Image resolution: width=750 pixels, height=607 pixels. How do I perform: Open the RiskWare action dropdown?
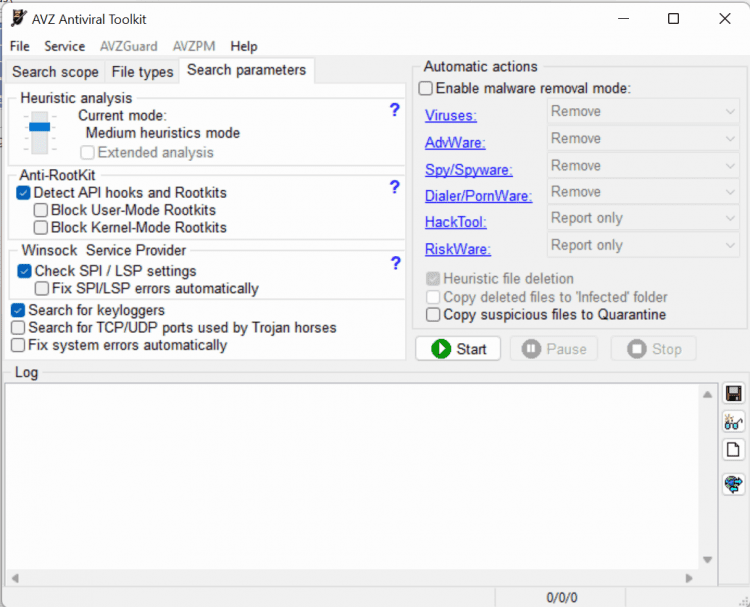point(643,245)
